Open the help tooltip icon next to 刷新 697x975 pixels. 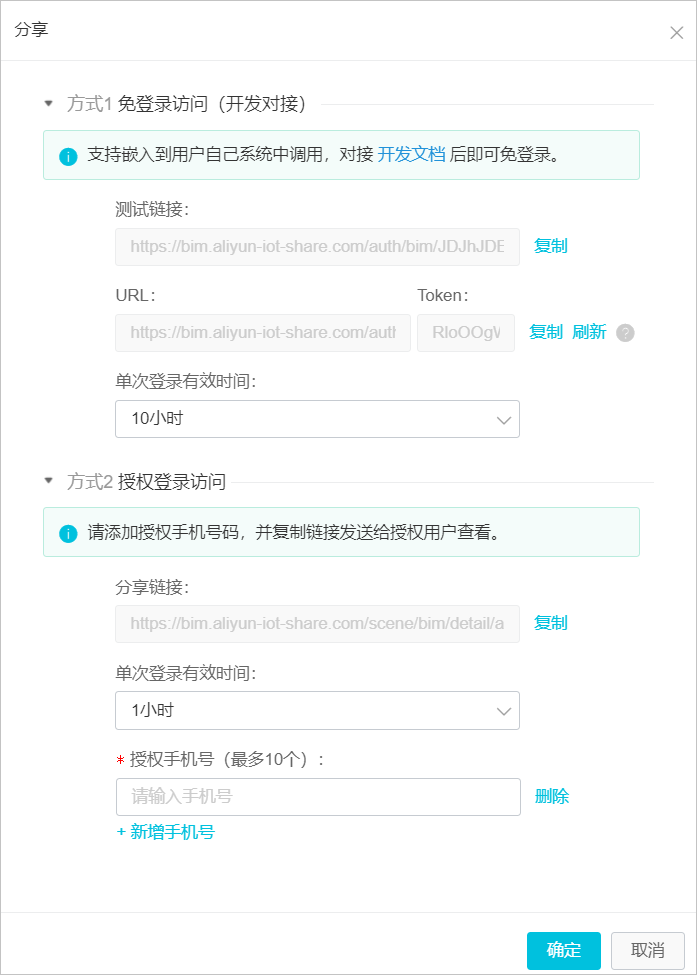click(625, 332)
